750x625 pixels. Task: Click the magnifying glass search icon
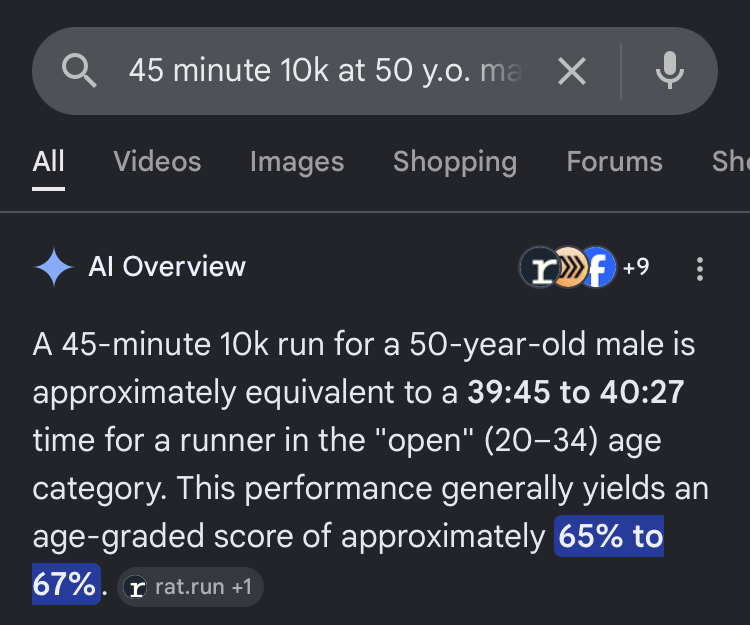pyautogui.click(x=79, y=71)
